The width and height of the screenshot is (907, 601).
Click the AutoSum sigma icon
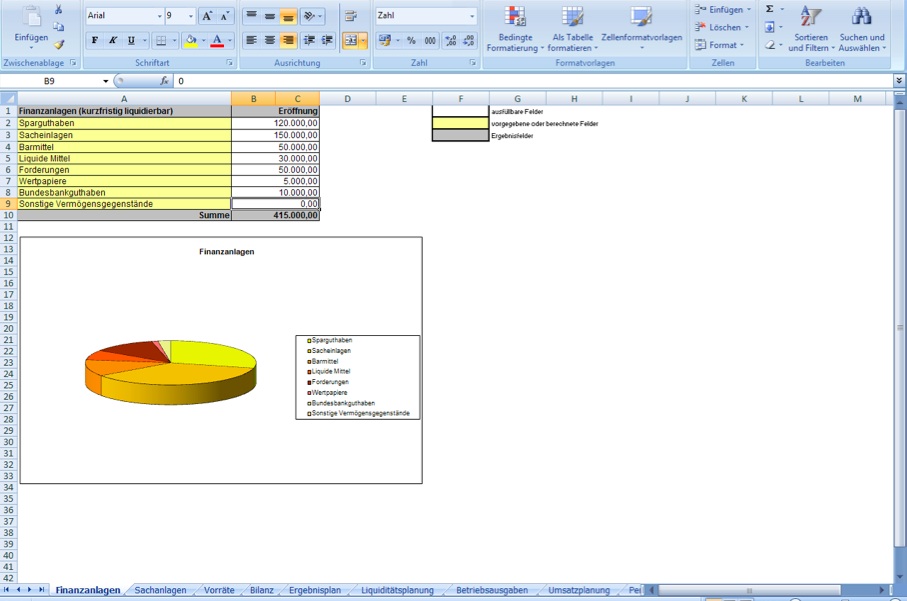pos(769,9)
